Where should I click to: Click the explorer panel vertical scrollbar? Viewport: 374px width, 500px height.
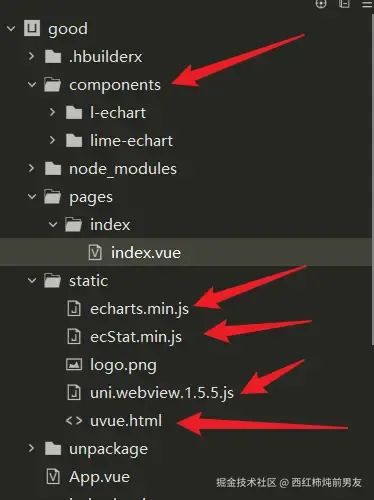(372, 180)
